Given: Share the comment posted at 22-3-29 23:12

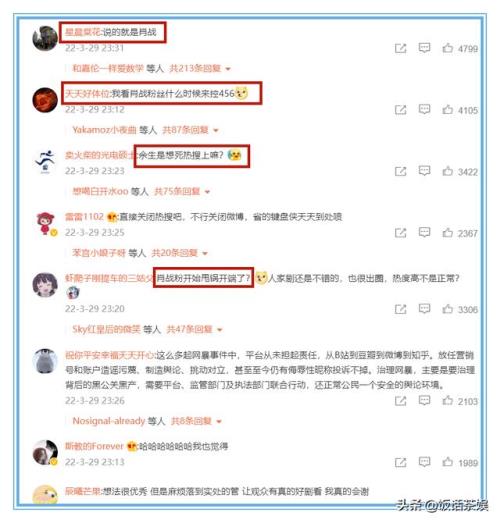Looking at the screenshot, I should [400, 110].
